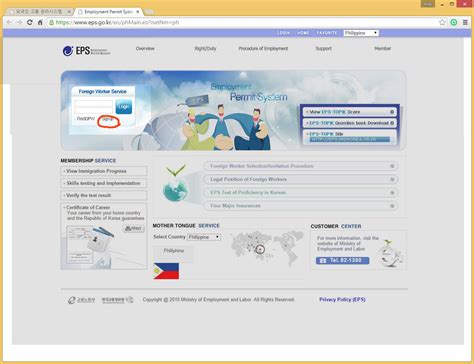Open EPS Test of Proficiency in Korean
Image resolution: width=474 pixels, height=364 pixels.
301,193
